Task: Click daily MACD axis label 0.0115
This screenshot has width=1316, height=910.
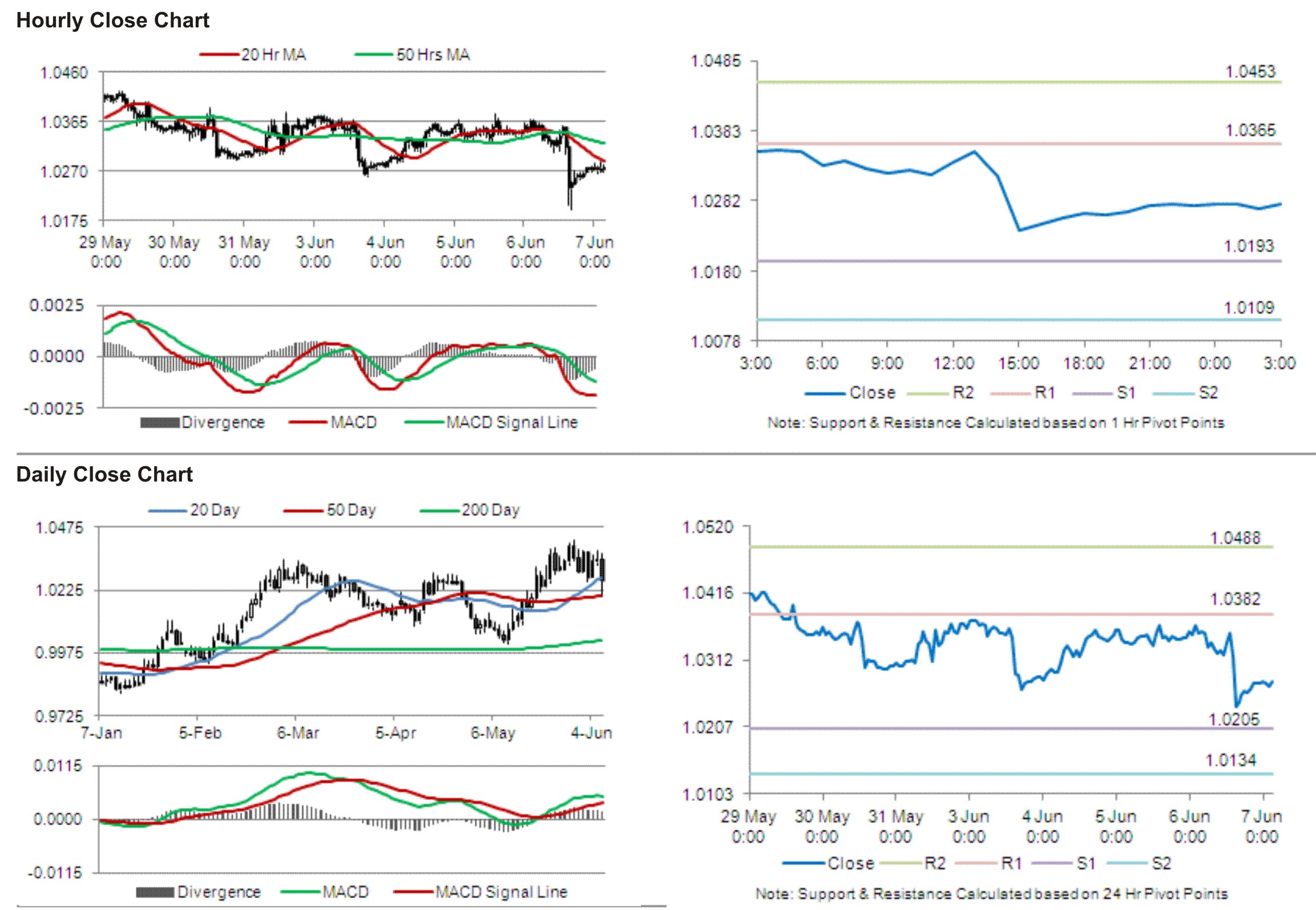Action: [58, 766]
